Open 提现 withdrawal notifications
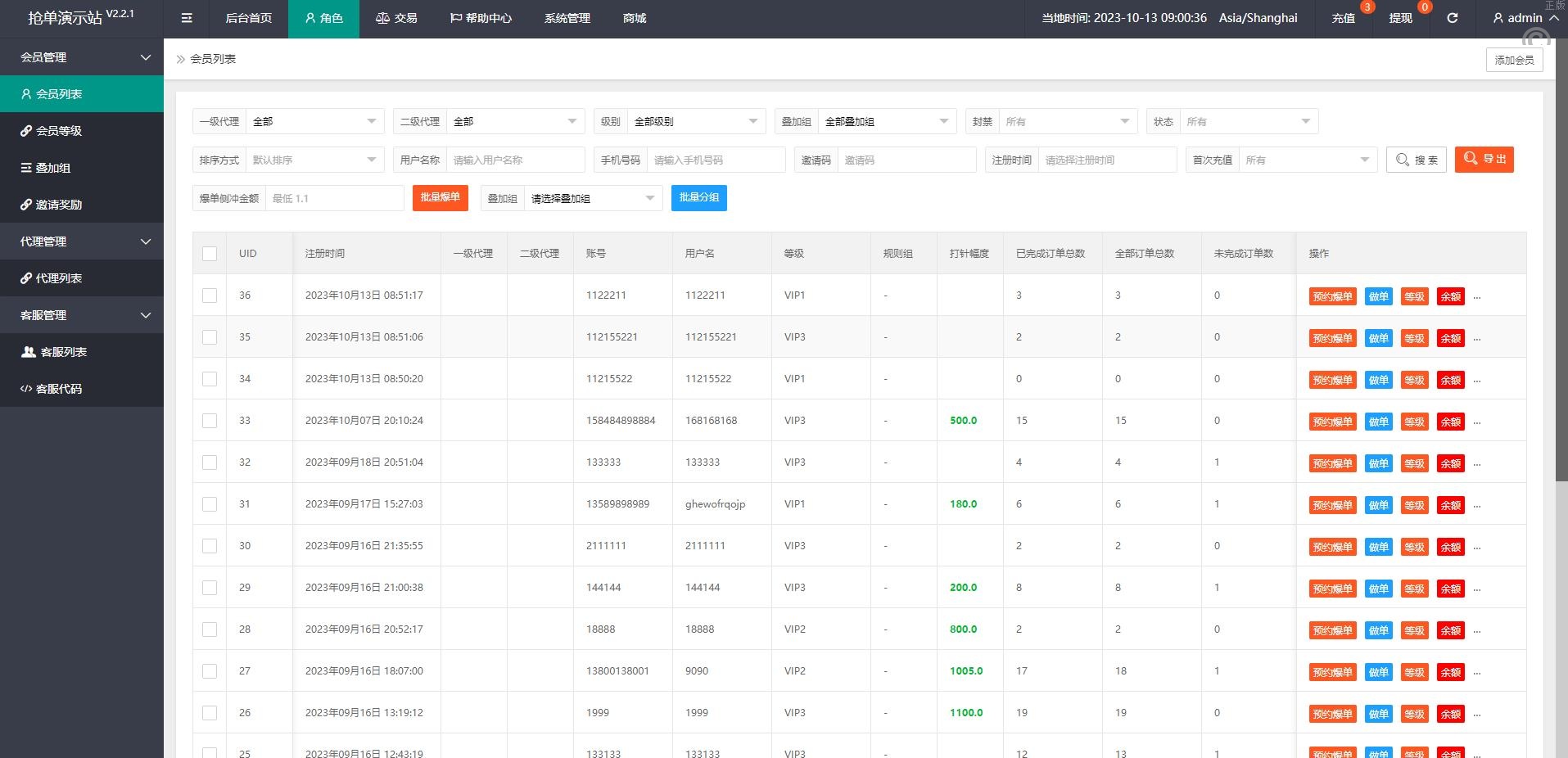1568x758 pixels. 1400,18
